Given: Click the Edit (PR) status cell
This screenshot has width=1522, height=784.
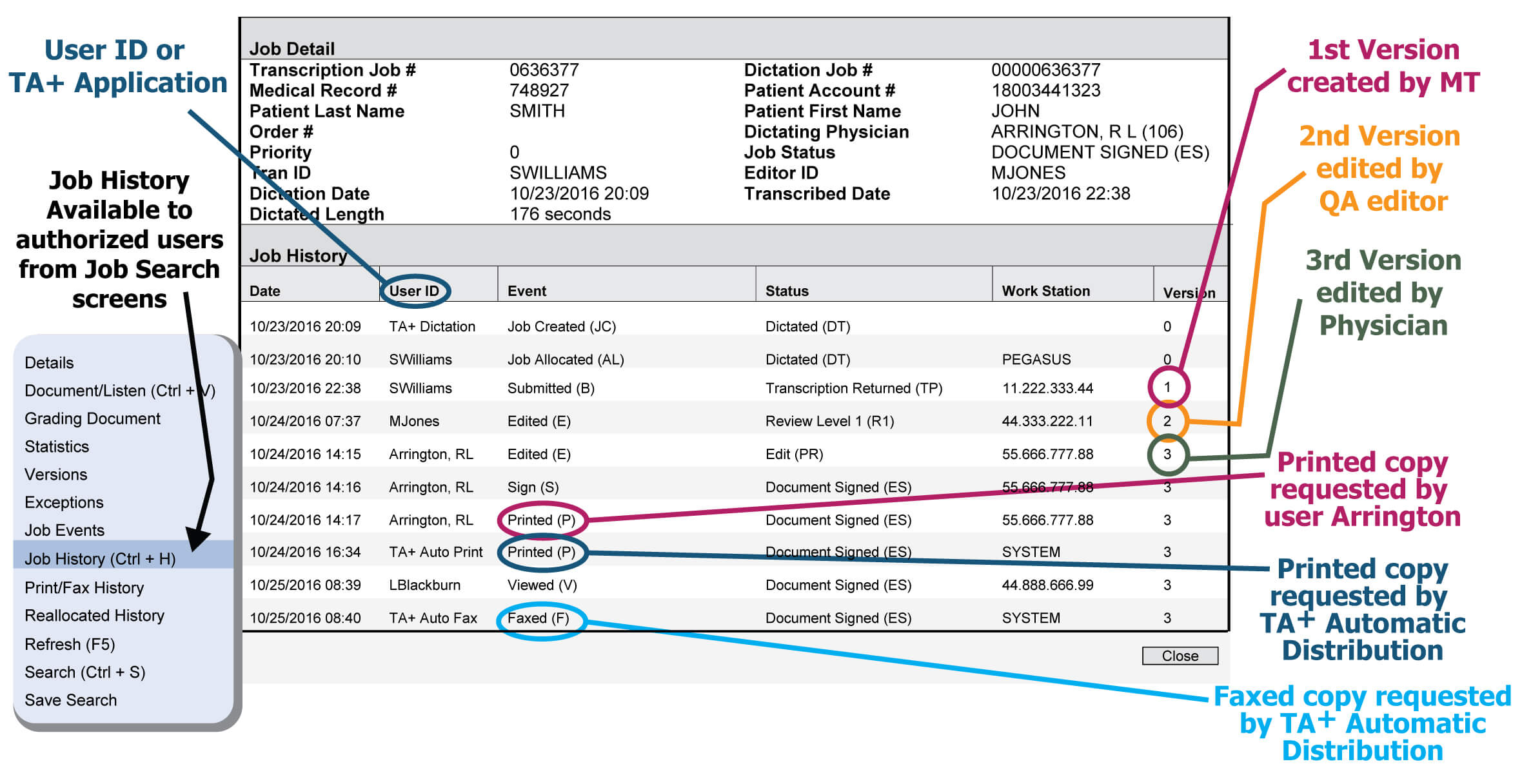Looking at the screenshot, I should pos(795,454).
